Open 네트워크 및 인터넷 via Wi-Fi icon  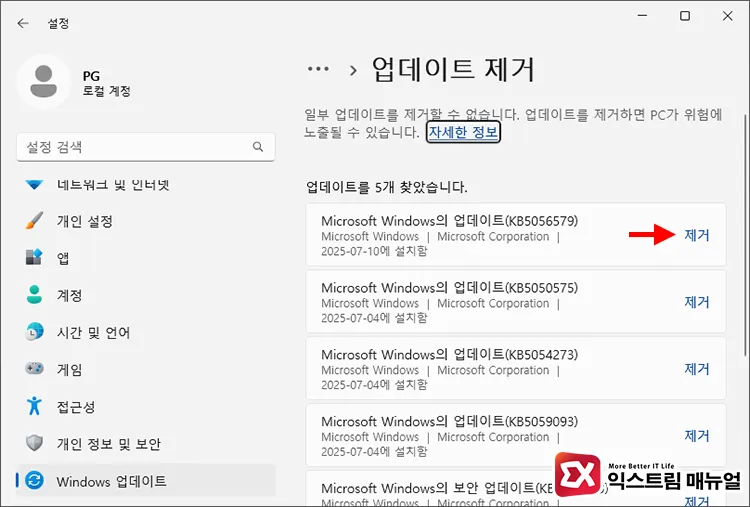coord(34,184)
